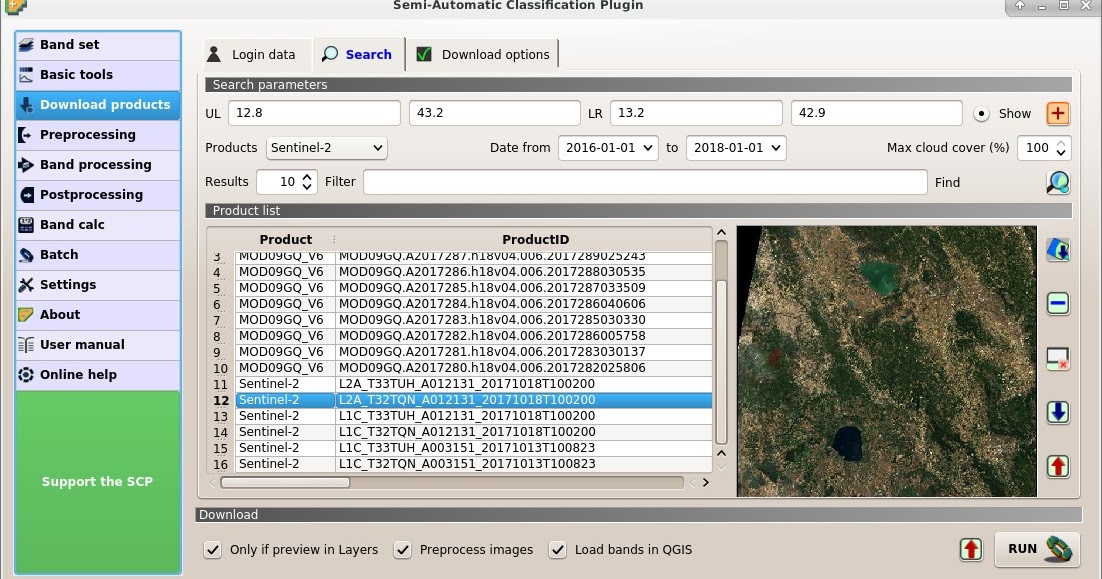Image resolution: width=1102 pixels, height=579 pixels.
Task: Export settings using the orange arrow icon
Action: (970, 549)
